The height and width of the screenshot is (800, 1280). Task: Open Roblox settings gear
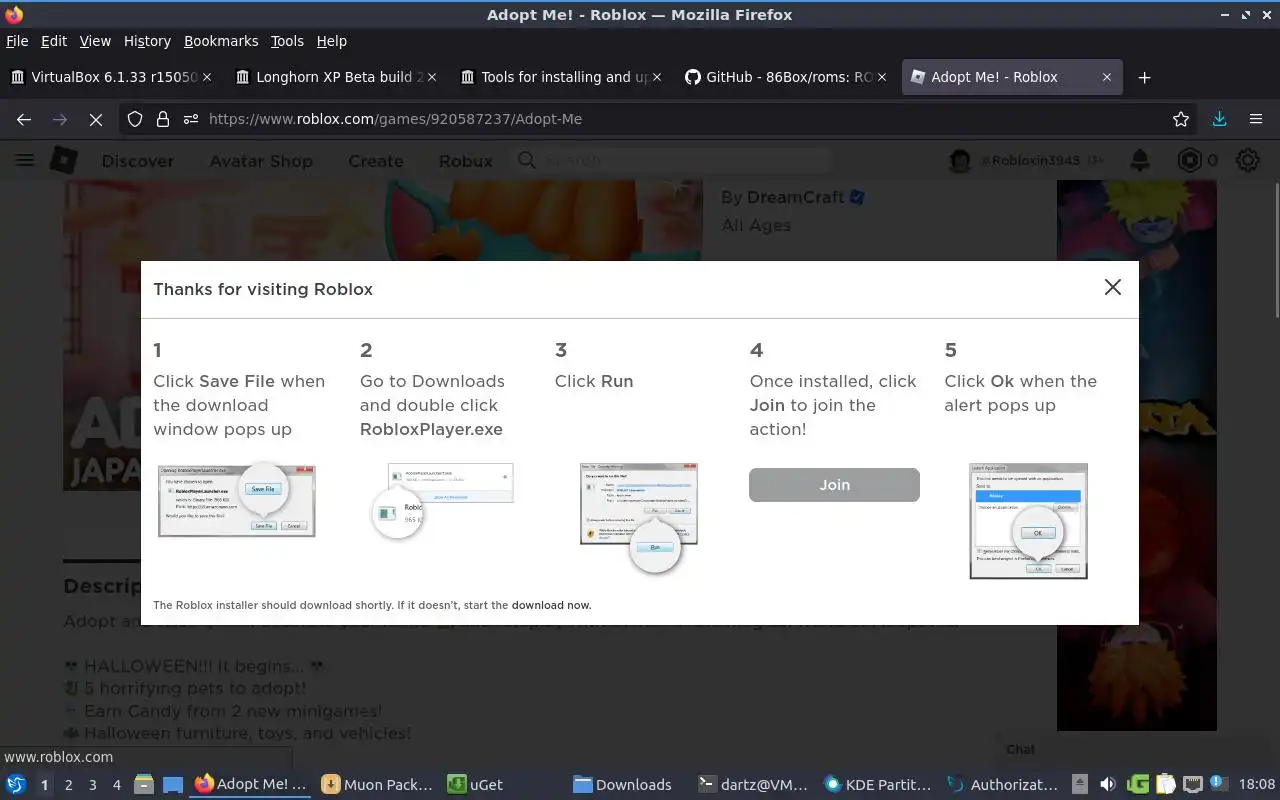pos(1248,160)
